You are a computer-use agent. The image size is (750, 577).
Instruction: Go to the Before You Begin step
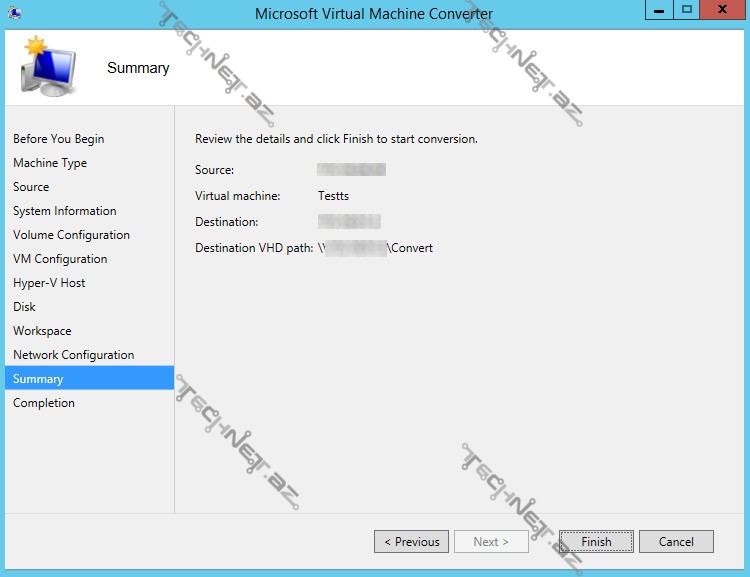click(58, 139)
